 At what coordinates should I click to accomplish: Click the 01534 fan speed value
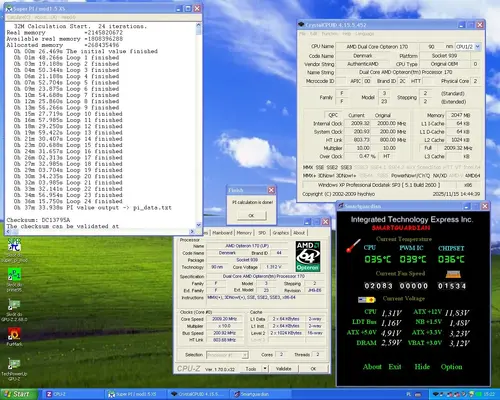[452, 286]
